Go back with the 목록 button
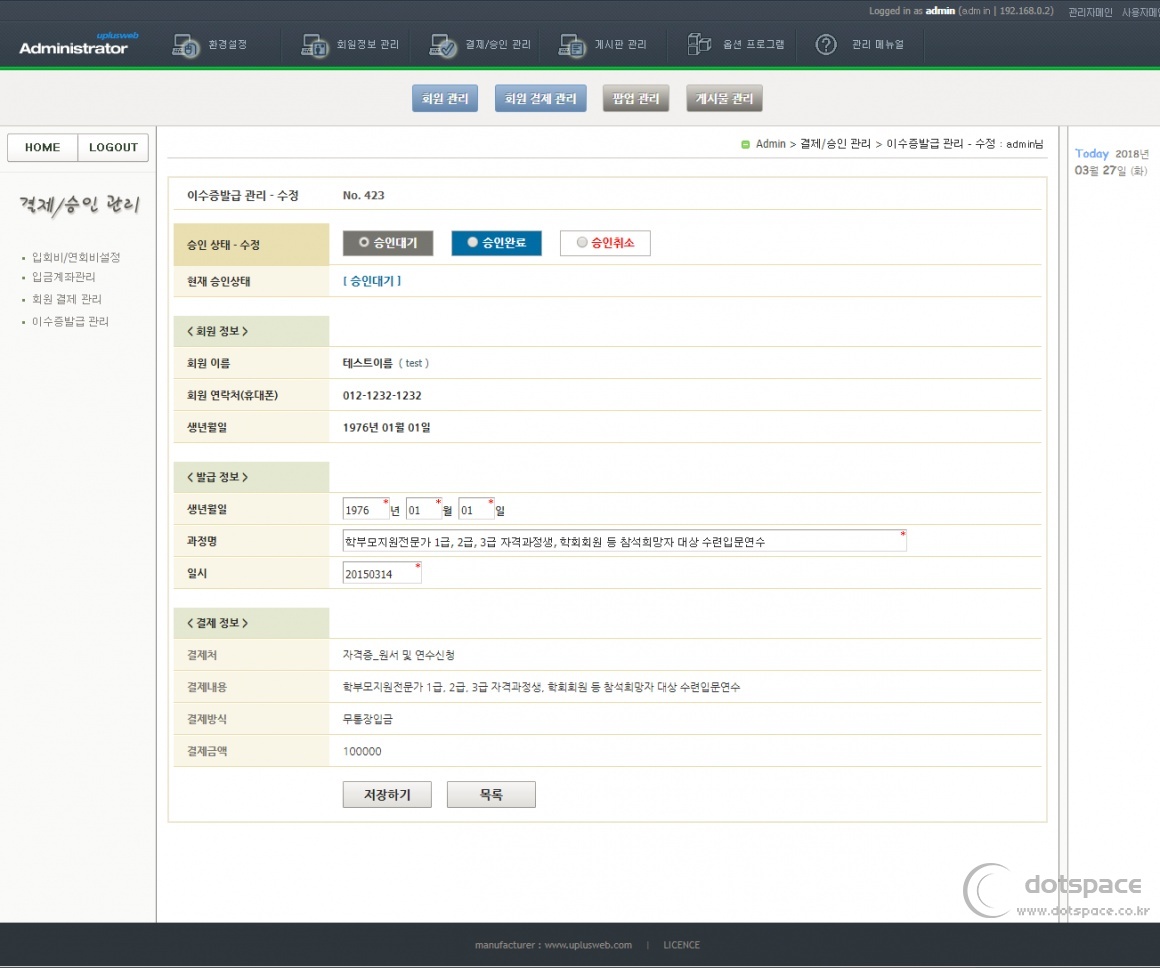The image size is (1160, 968). coord(491,795)
